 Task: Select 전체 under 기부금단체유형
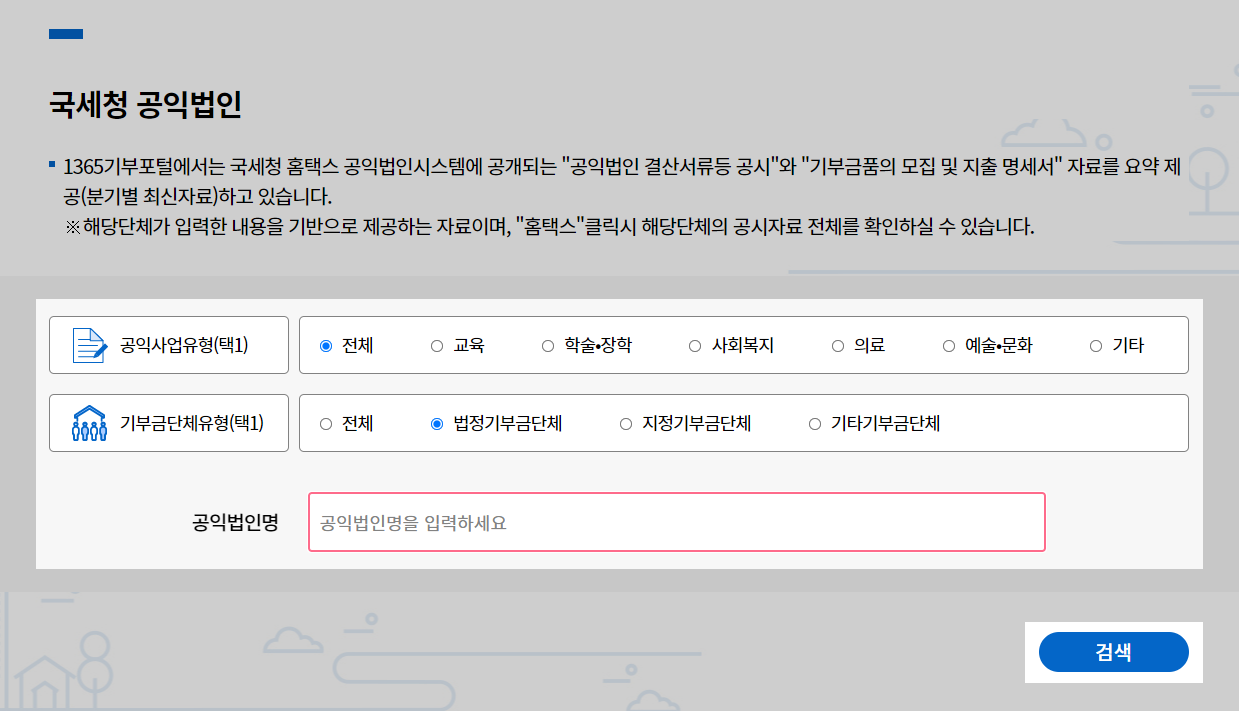[x=326, y=424]
